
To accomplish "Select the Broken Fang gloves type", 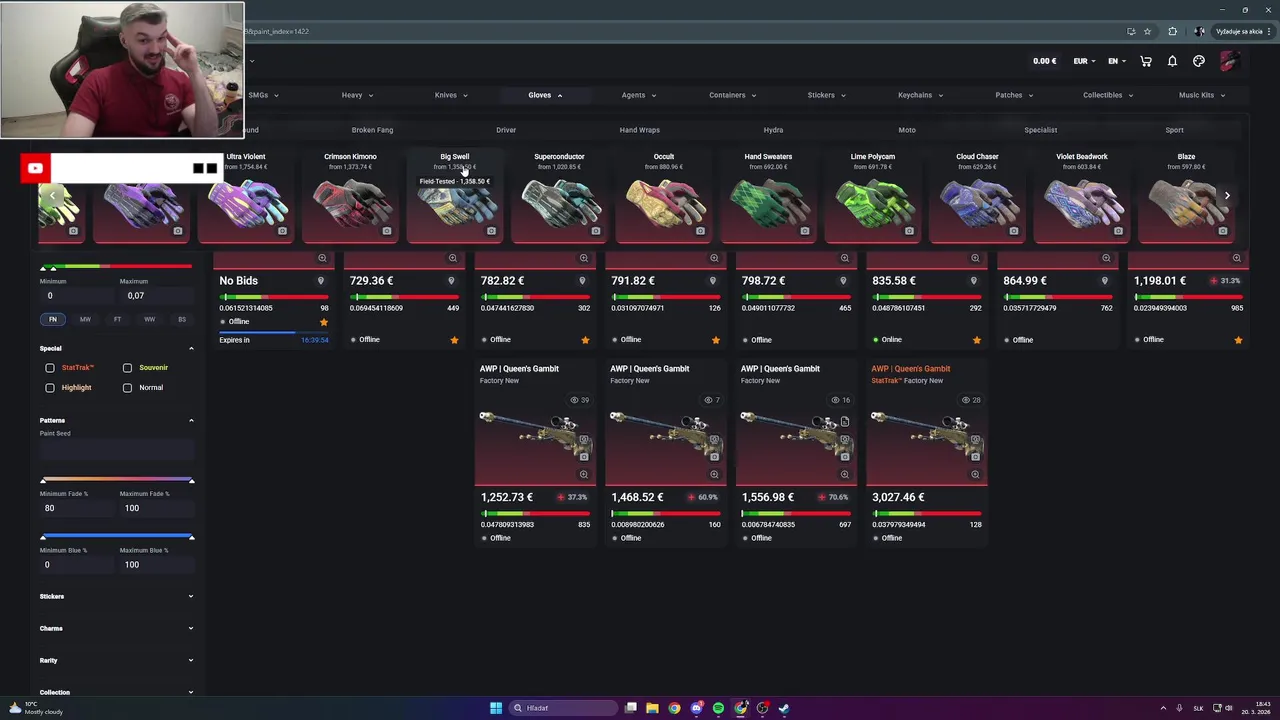I will coord(372,130).
